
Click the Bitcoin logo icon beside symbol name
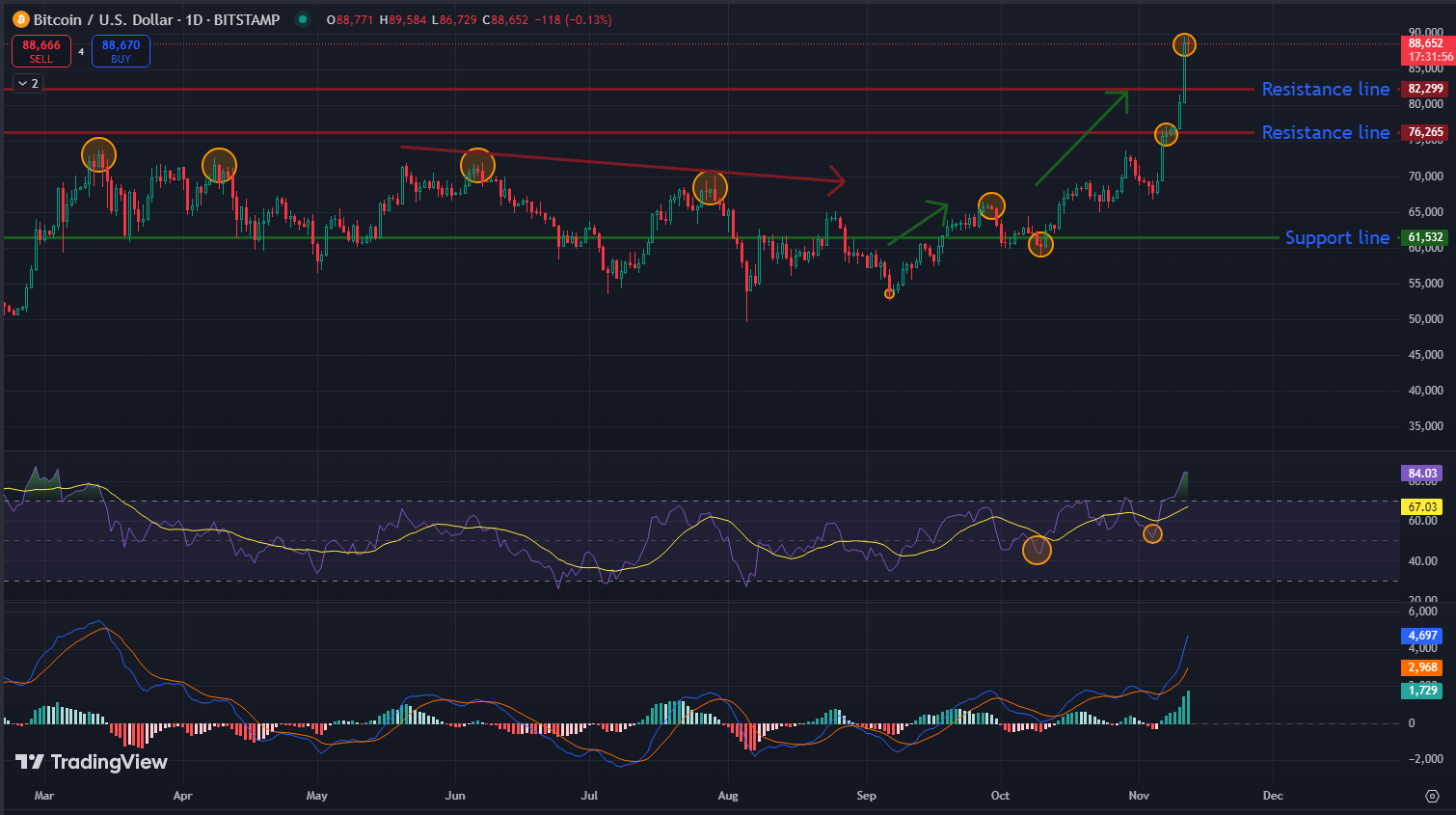(21, 19)
